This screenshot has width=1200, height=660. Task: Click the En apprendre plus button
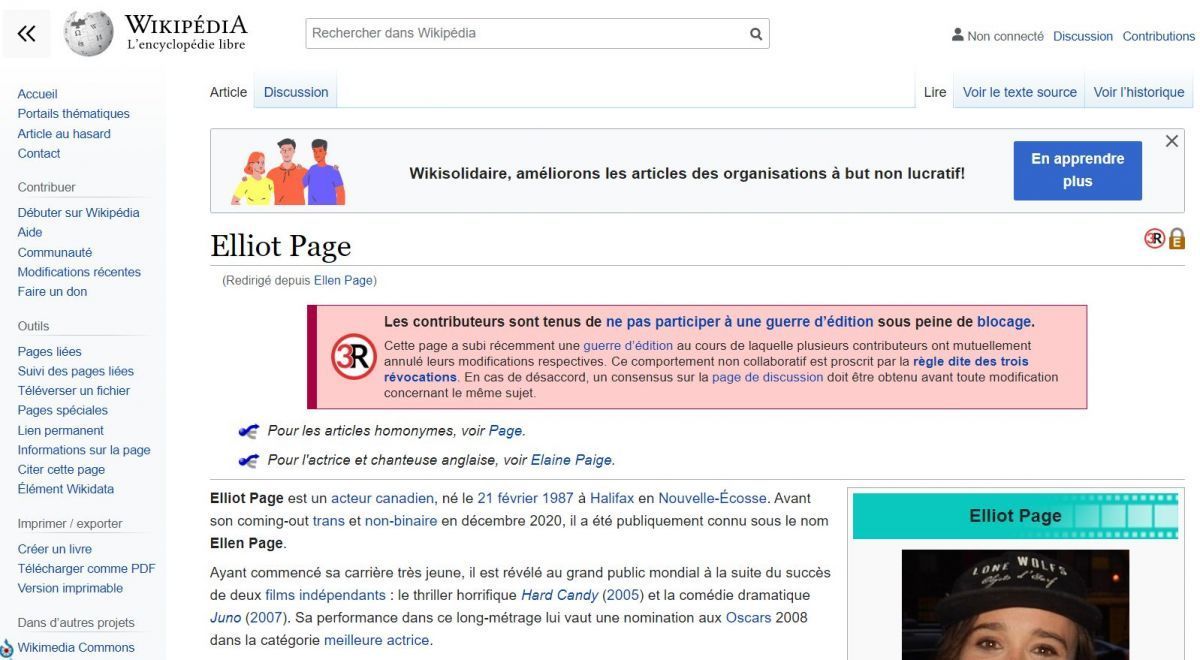pos(1077,171)
